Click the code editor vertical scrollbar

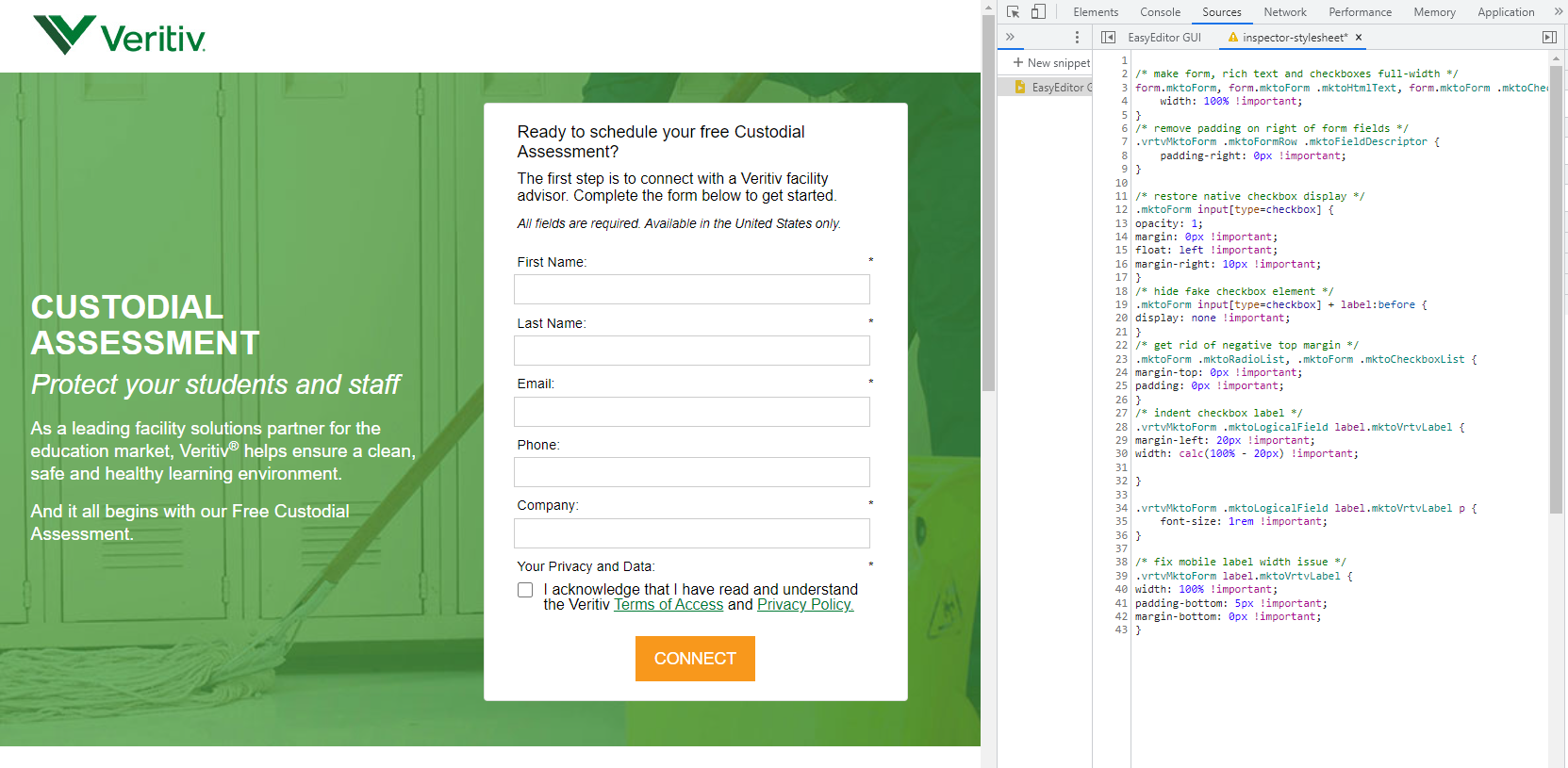tap(1556, 287)
